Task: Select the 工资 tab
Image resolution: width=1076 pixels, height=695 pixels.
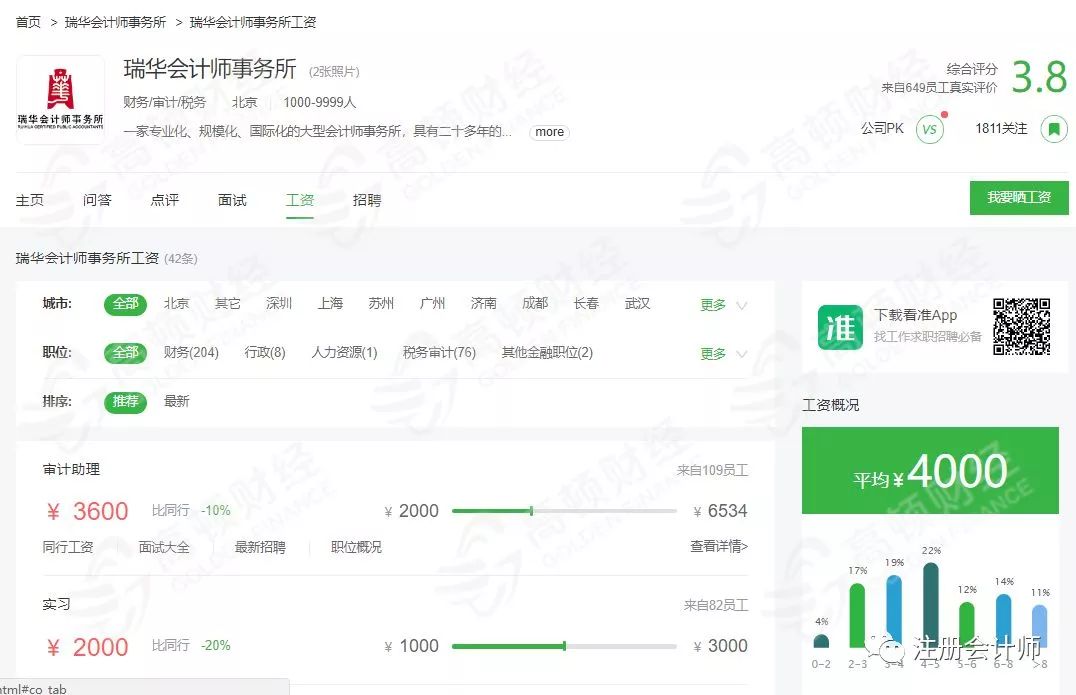Action: tap(299, 200)
